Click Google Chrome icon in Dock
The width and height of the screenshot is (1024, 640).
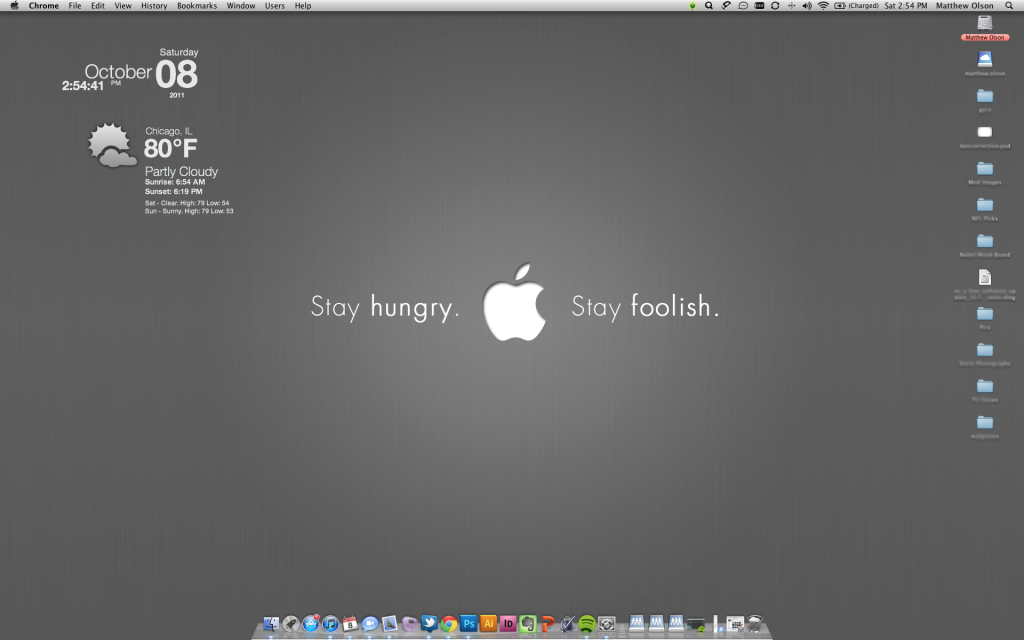(x=449, y=624)
